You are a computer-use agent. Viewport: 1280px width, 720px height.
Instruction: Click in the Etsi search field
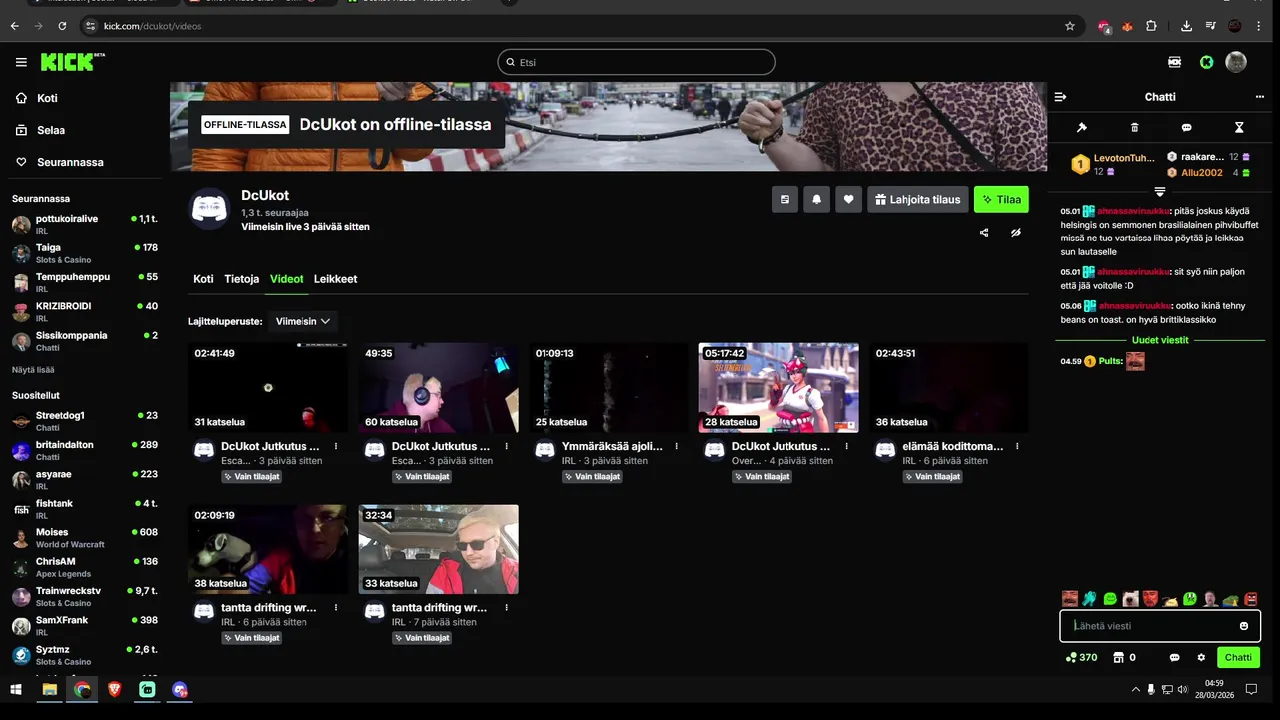pos(636,62)
